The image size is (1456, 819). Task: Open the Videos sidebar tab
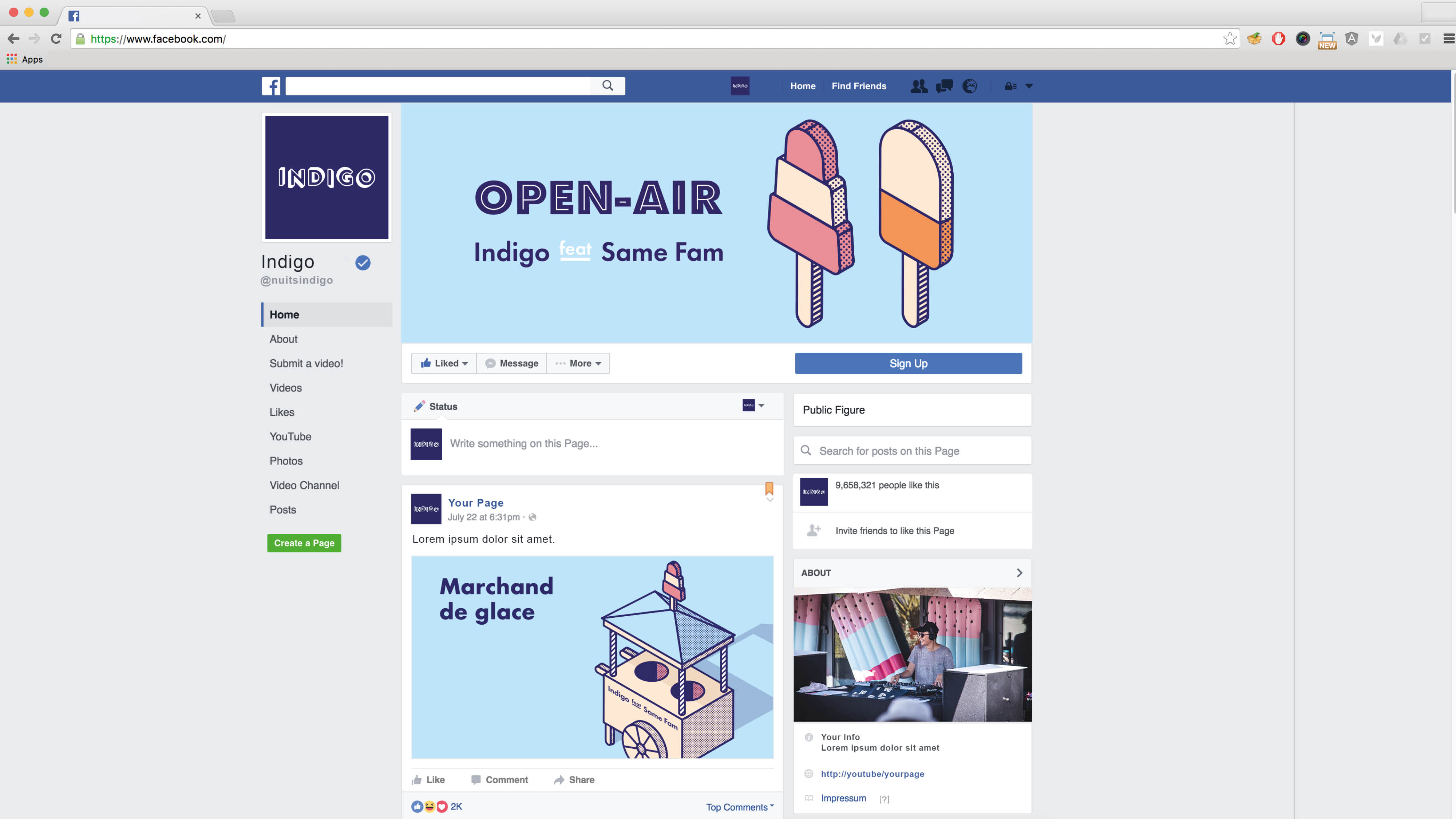coord(285,388)
